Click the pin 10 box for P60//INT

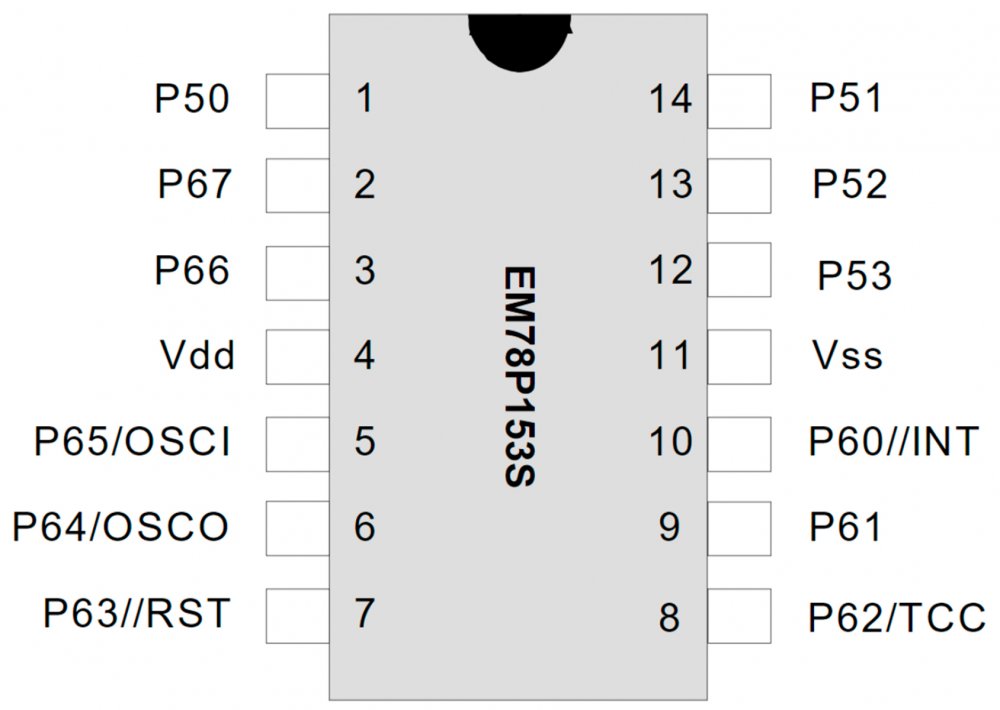pyautogui.click(x=739, y=442)
